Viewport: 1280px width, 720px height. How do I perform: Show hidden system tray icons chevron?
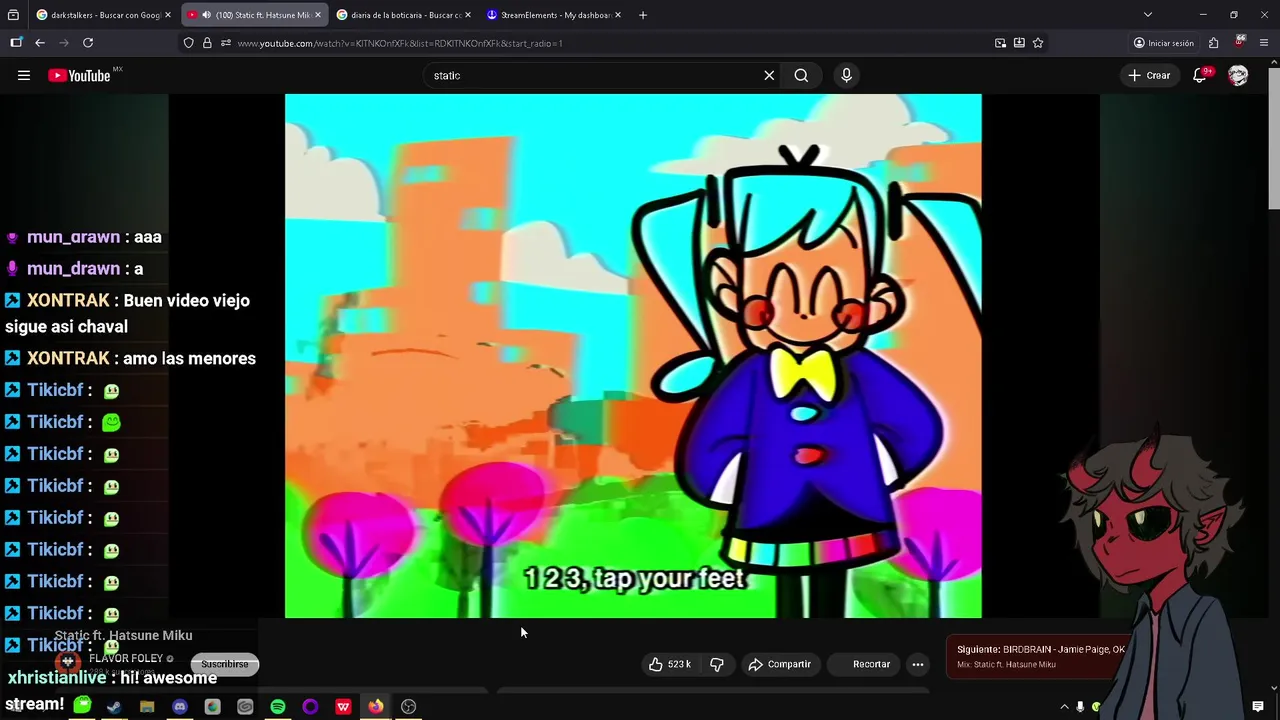point(1064,707)
